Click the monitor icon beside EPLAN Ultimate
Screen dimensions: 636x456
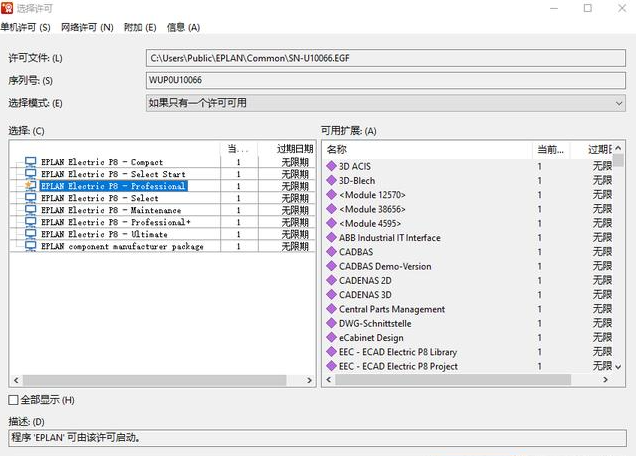coord(30,234)
